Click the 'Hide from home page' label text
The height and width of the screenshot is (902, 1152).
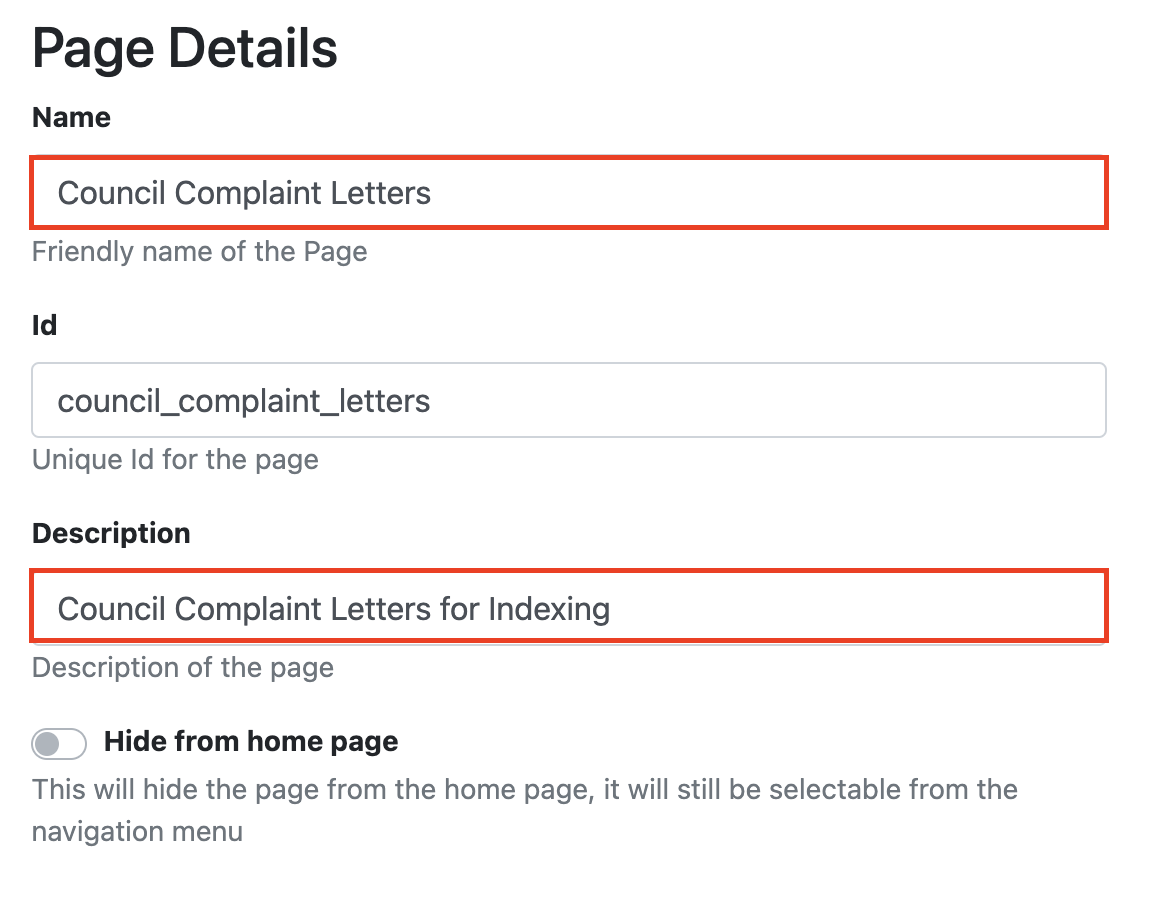pos(251,742)
